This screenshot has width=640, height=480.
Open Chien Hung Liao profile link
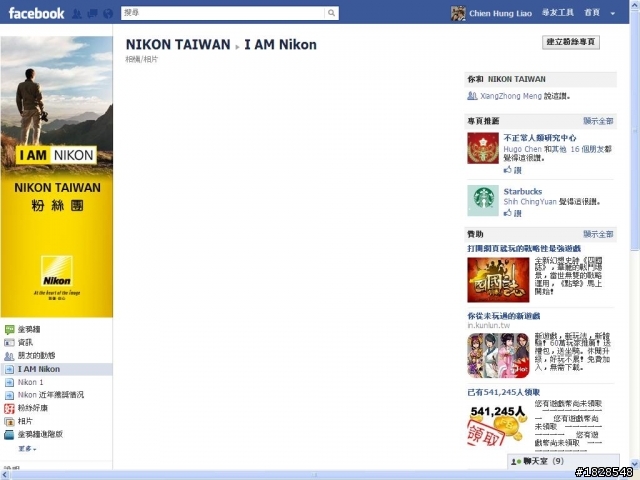(x=500, y=13)
